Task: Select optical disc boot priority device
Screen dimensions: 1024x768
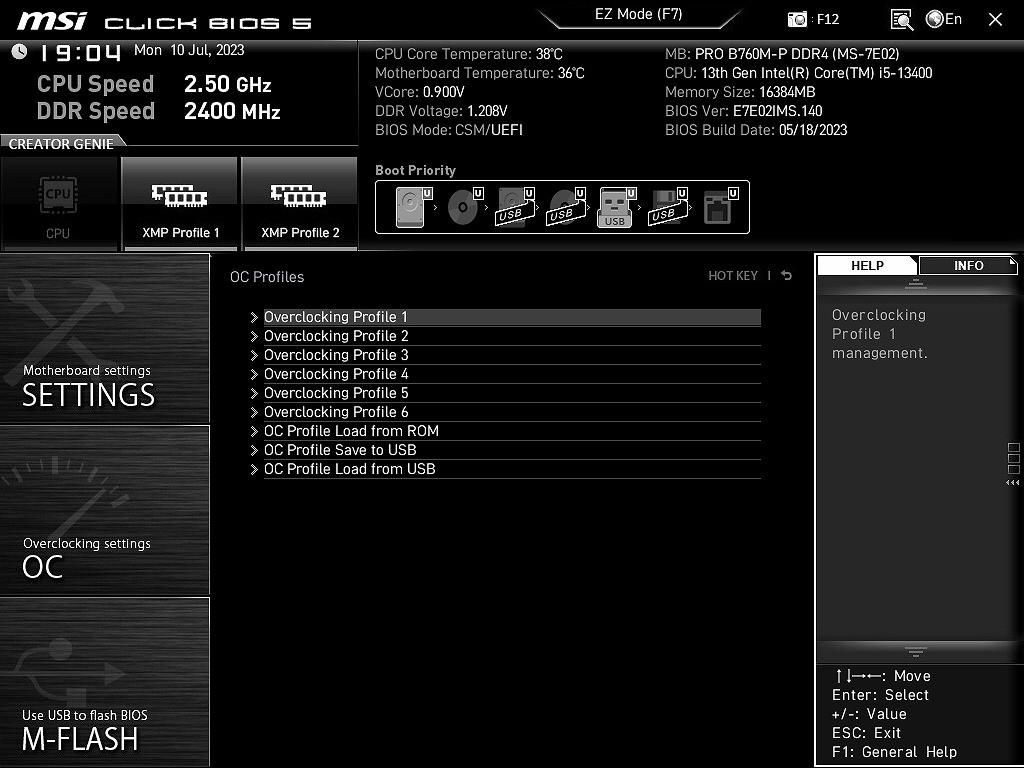Action: (464, 207)
